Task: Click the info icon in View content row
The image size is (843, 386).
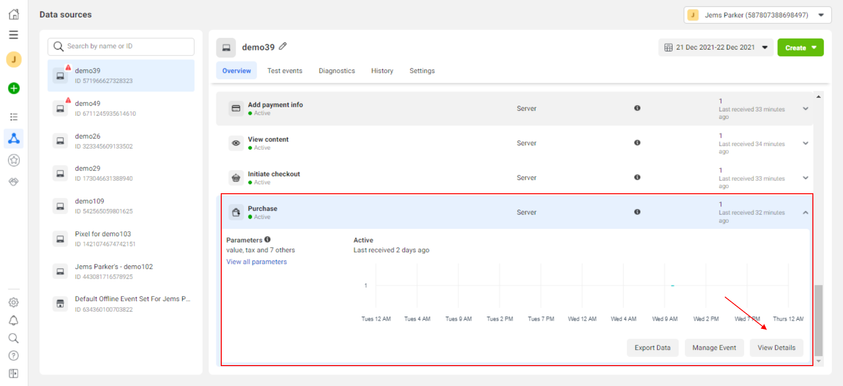Action: pos(637,142)
